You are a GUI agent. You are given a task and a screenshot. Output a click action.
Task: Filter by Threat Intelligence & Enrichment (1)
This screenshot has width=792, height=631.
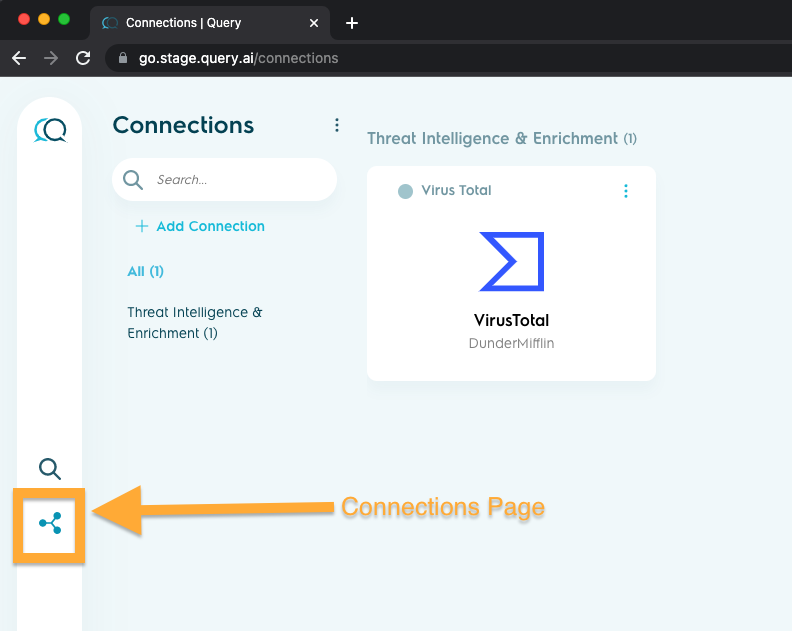(x=195, y=322)
